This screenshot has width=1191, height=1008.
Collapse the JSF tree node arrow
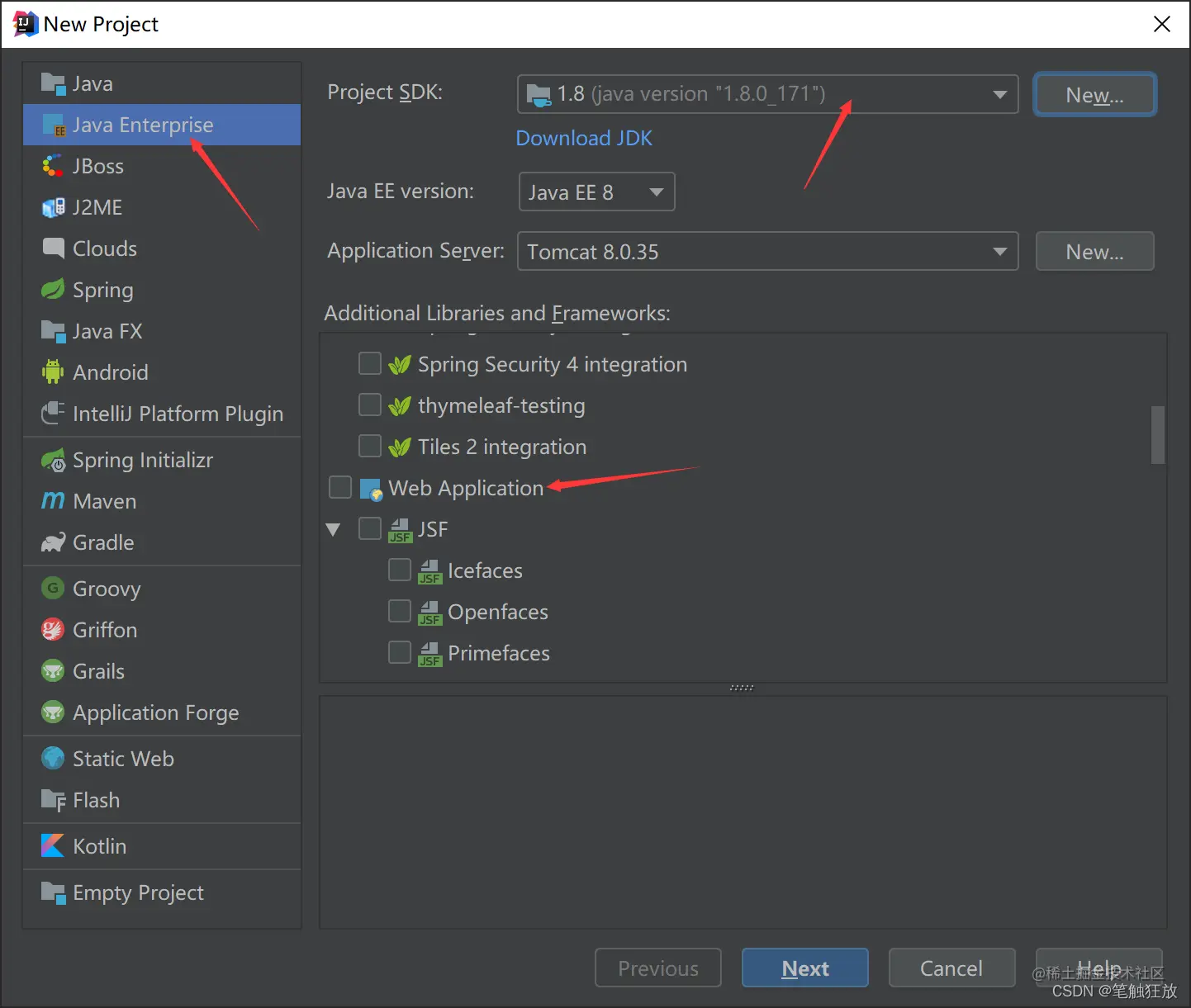(334, 530)
